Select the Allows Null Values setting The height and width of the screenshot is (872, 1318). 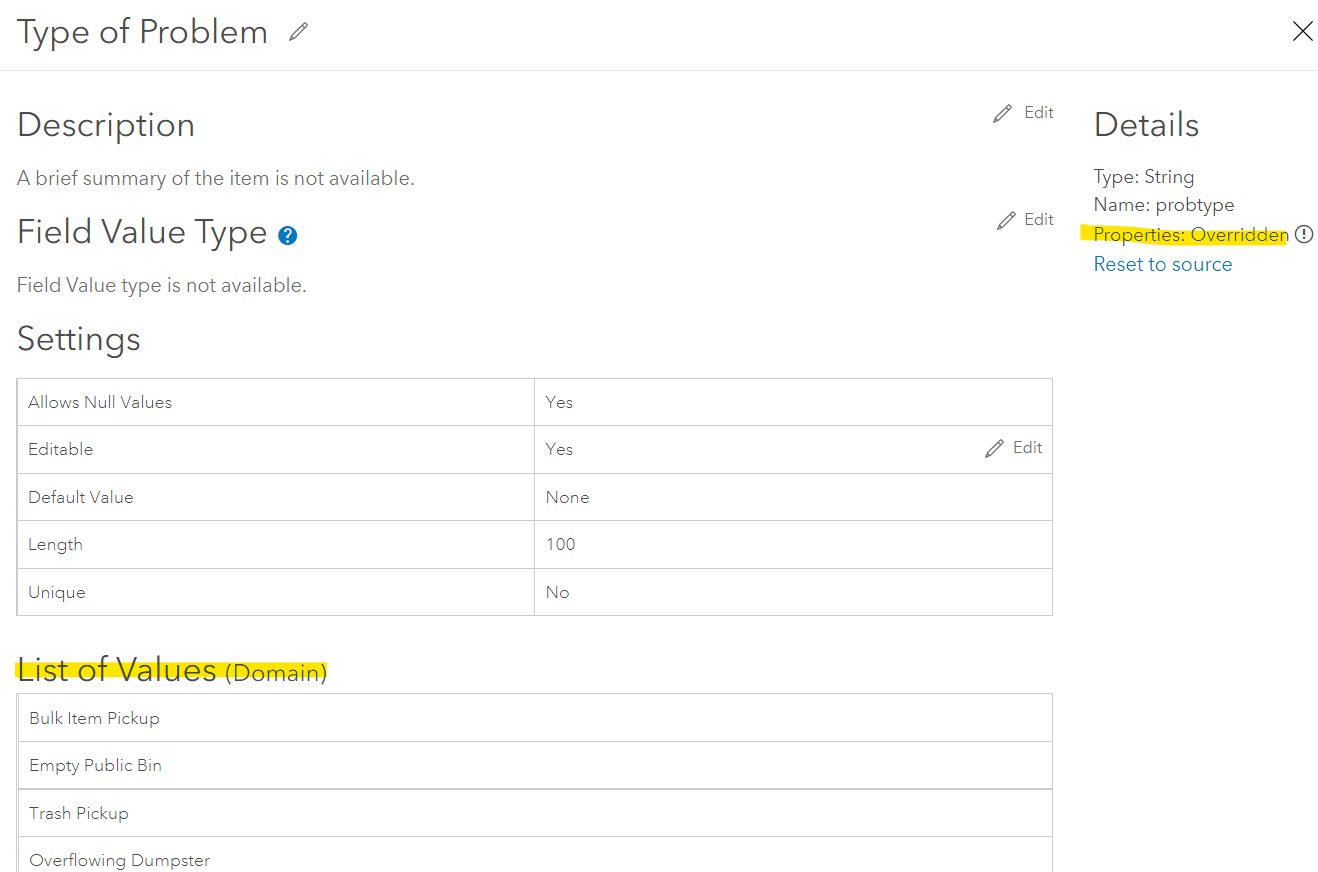(x=100, y=401)
